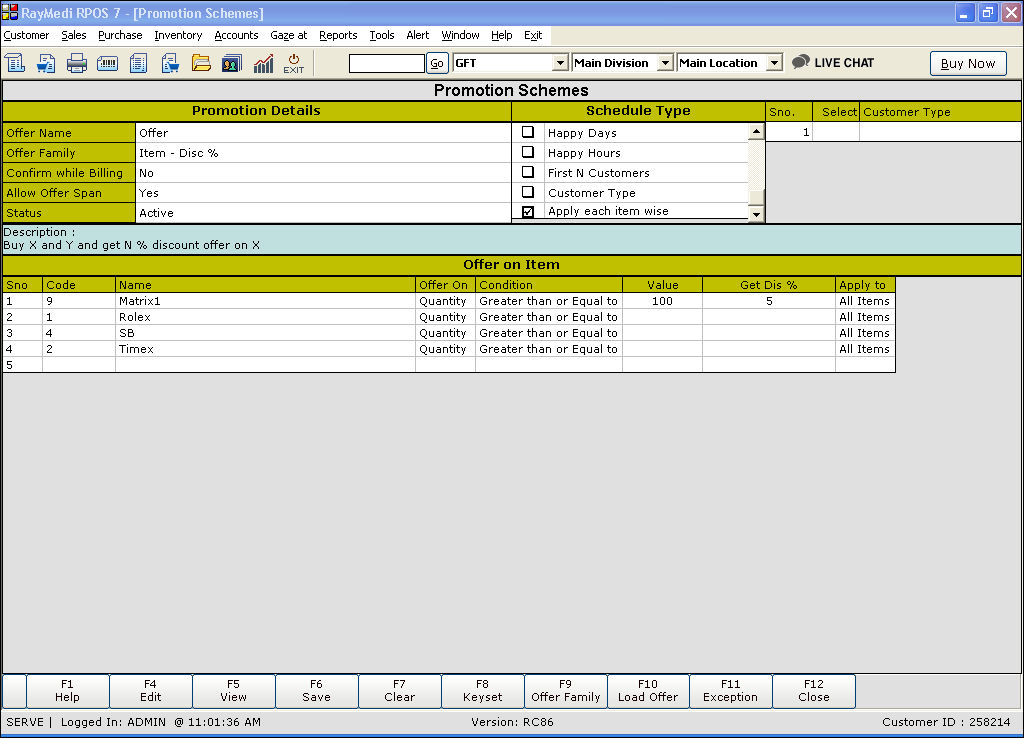Viewport: 1024px width, 738px height.
Task: Expand the Main Division dropdown
Action: pyautogui.click(x=665, y=63)
